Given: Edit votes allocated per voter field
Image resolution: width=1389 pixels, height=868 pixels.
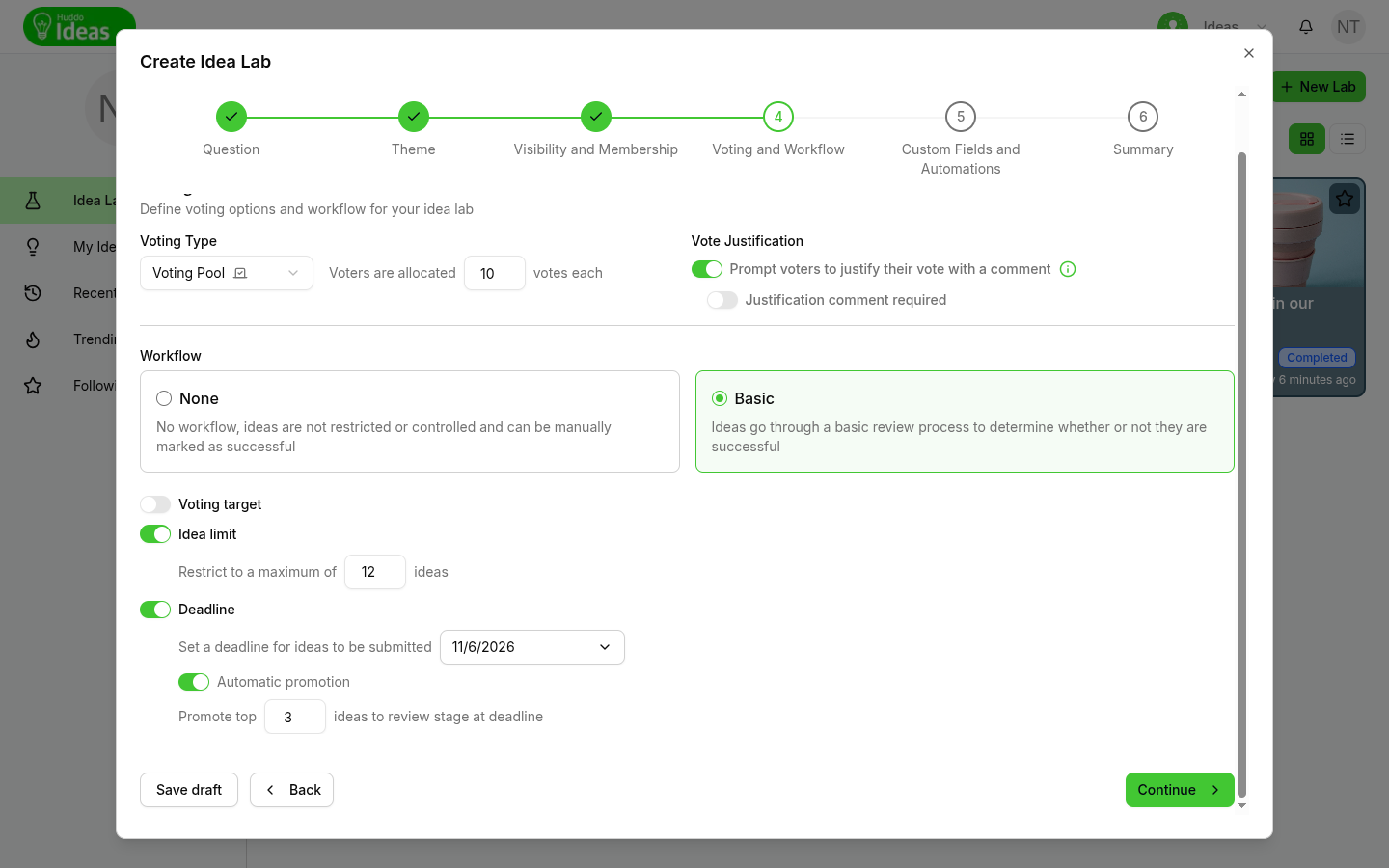Looking at the screenshot, I should coord(495,273).
